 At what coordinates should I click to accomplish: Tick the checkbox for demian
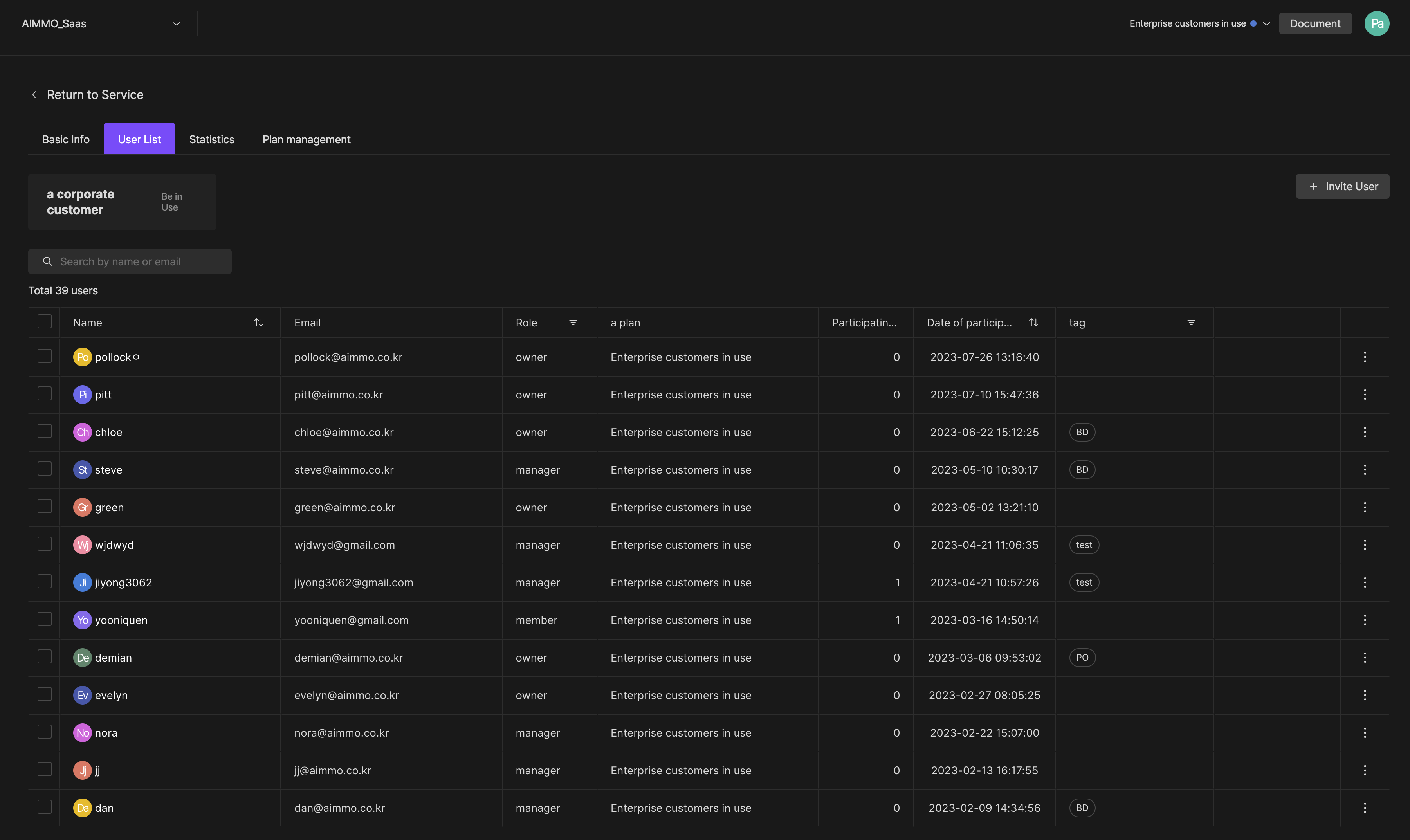pyautogui.click(x=45, y=656)
